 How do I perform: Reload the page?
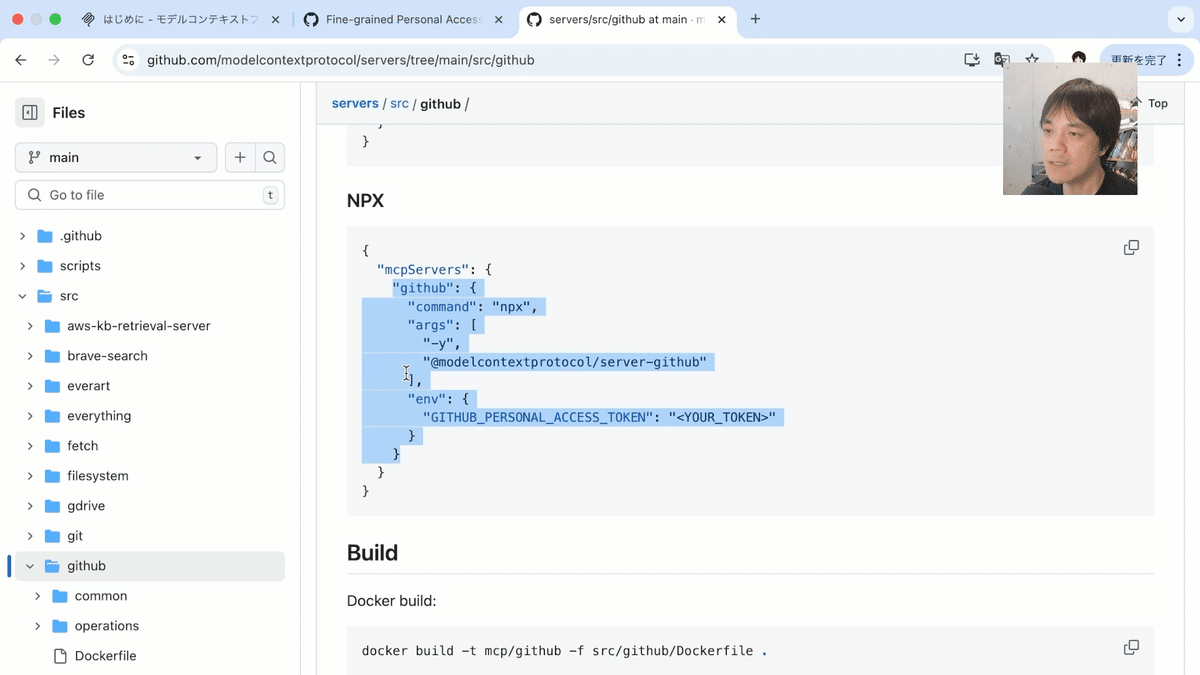pos(88,60)
